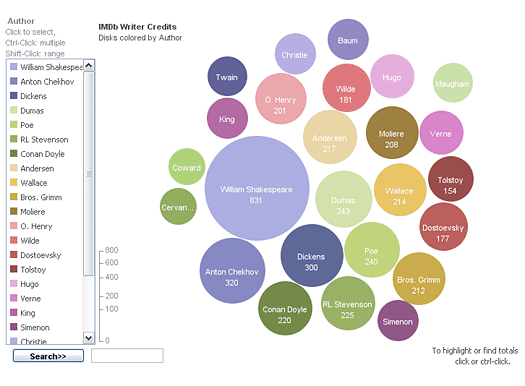Click the Verne bubble
525x386 pixels.
(x=442, y=133)
